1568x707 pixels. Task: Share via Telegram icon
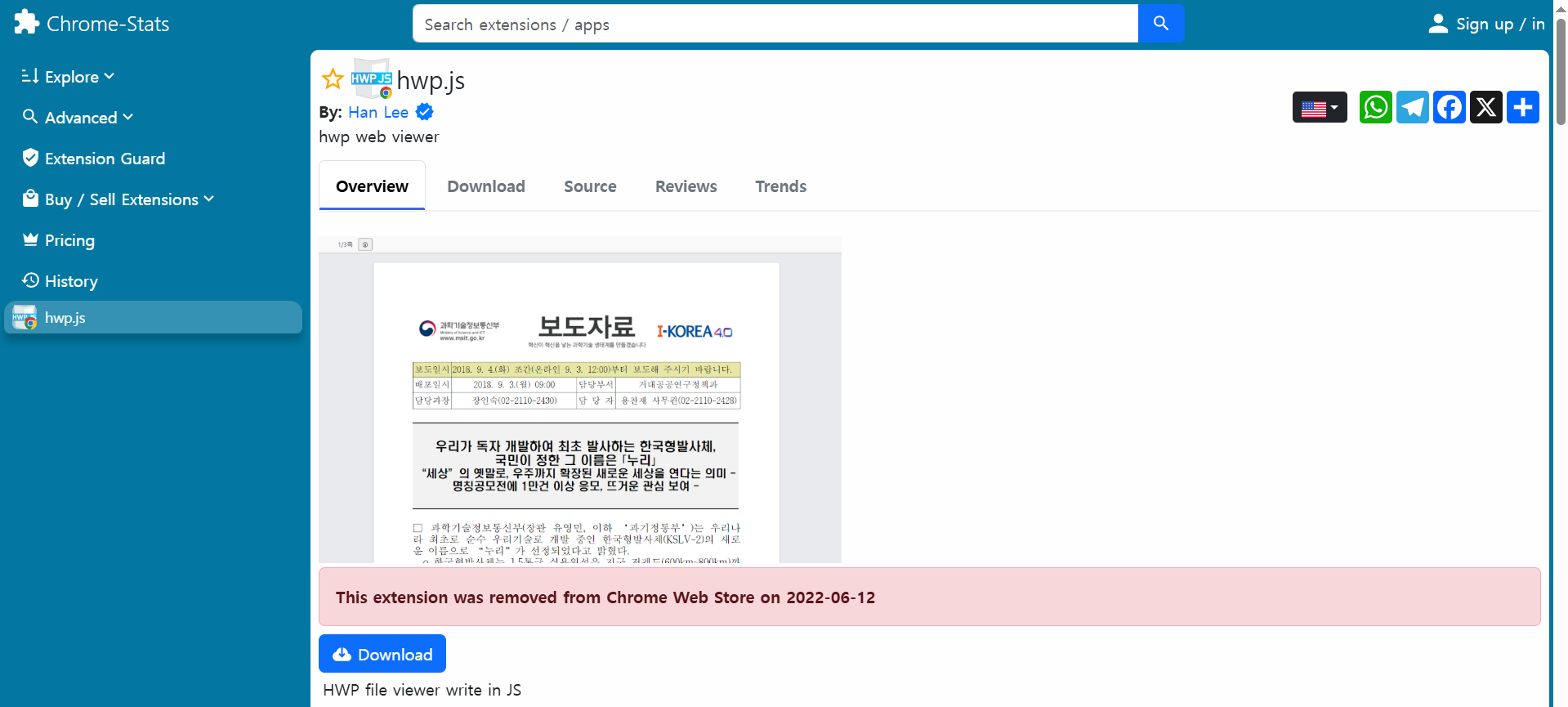1413,107
